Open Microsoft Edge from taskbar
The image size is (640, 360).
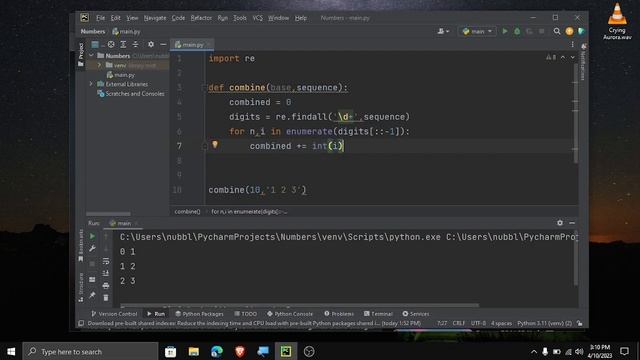tap(217, 351)
